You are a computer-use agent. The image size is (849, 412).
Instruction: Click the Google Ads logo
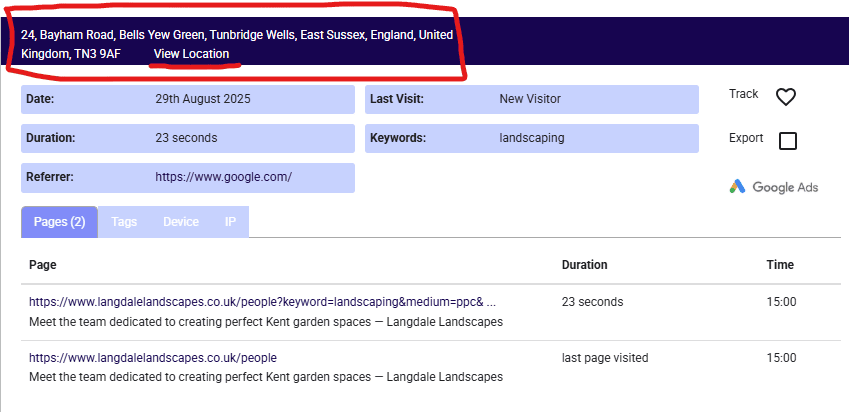click(x=773, y=187)
